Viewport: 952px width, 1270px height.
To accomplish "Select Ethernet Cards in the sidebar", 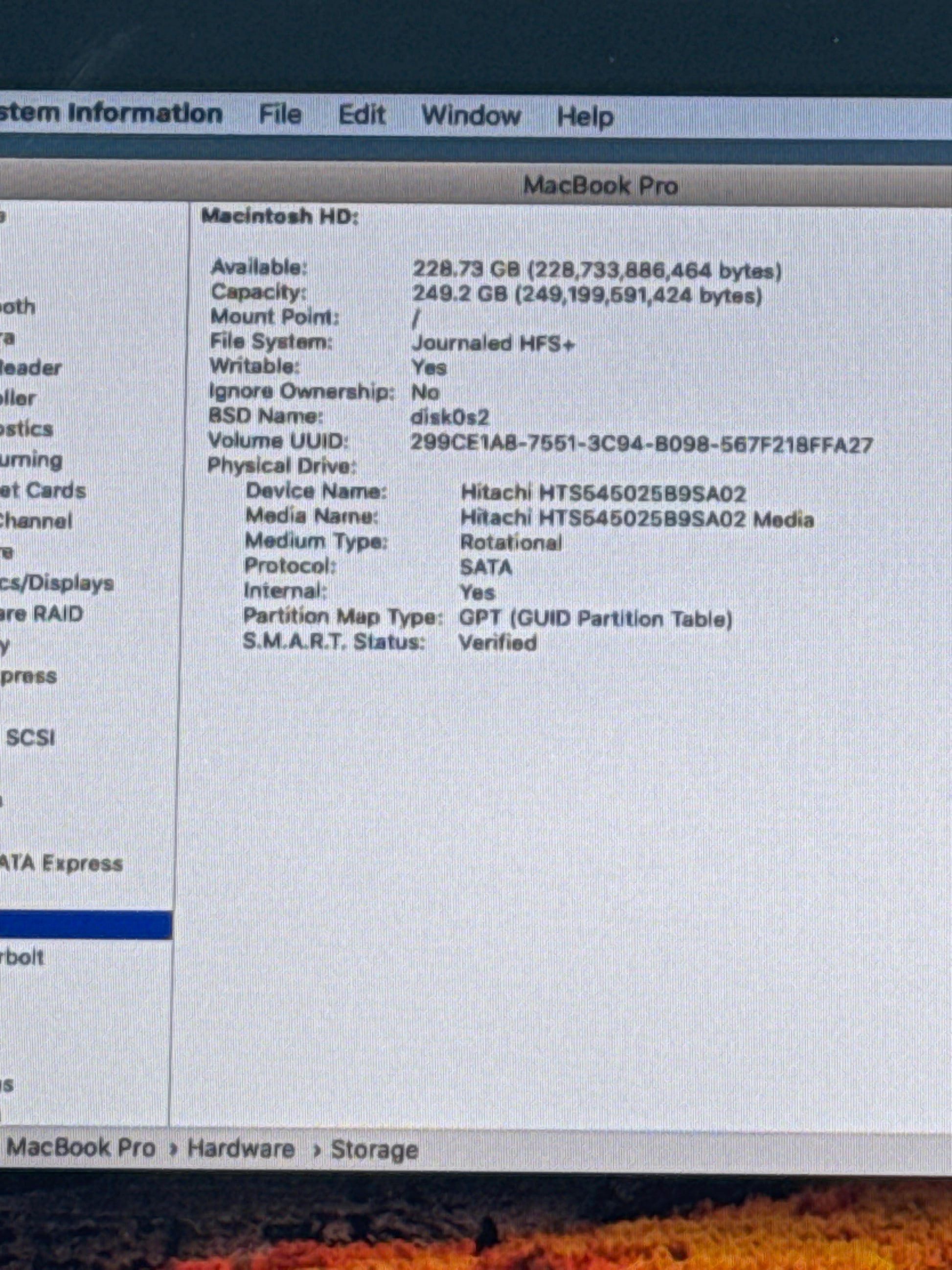I will coord(42,491).
